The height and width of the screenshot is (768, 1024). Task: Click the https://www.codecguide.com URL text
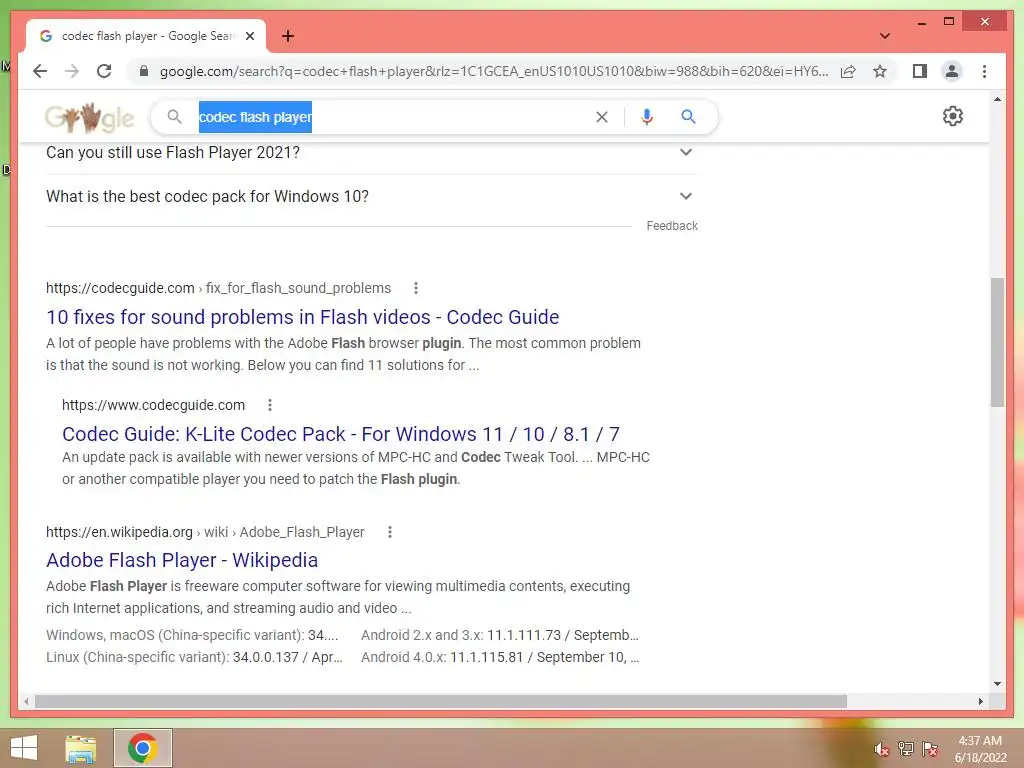tap(153, 405)
